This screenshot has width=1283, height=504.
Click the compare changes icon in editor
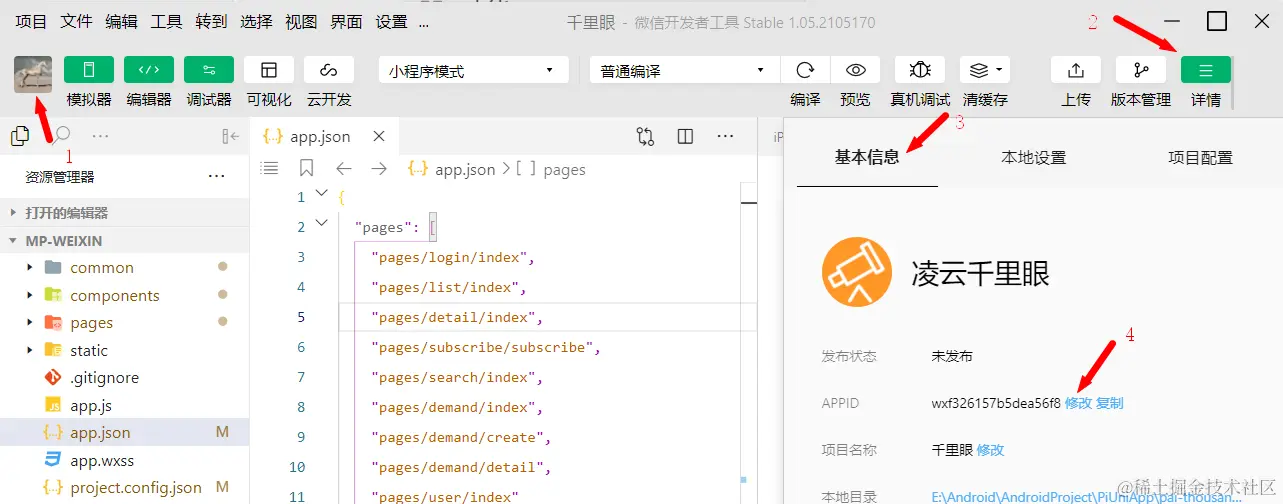click(x=645, y=137)
